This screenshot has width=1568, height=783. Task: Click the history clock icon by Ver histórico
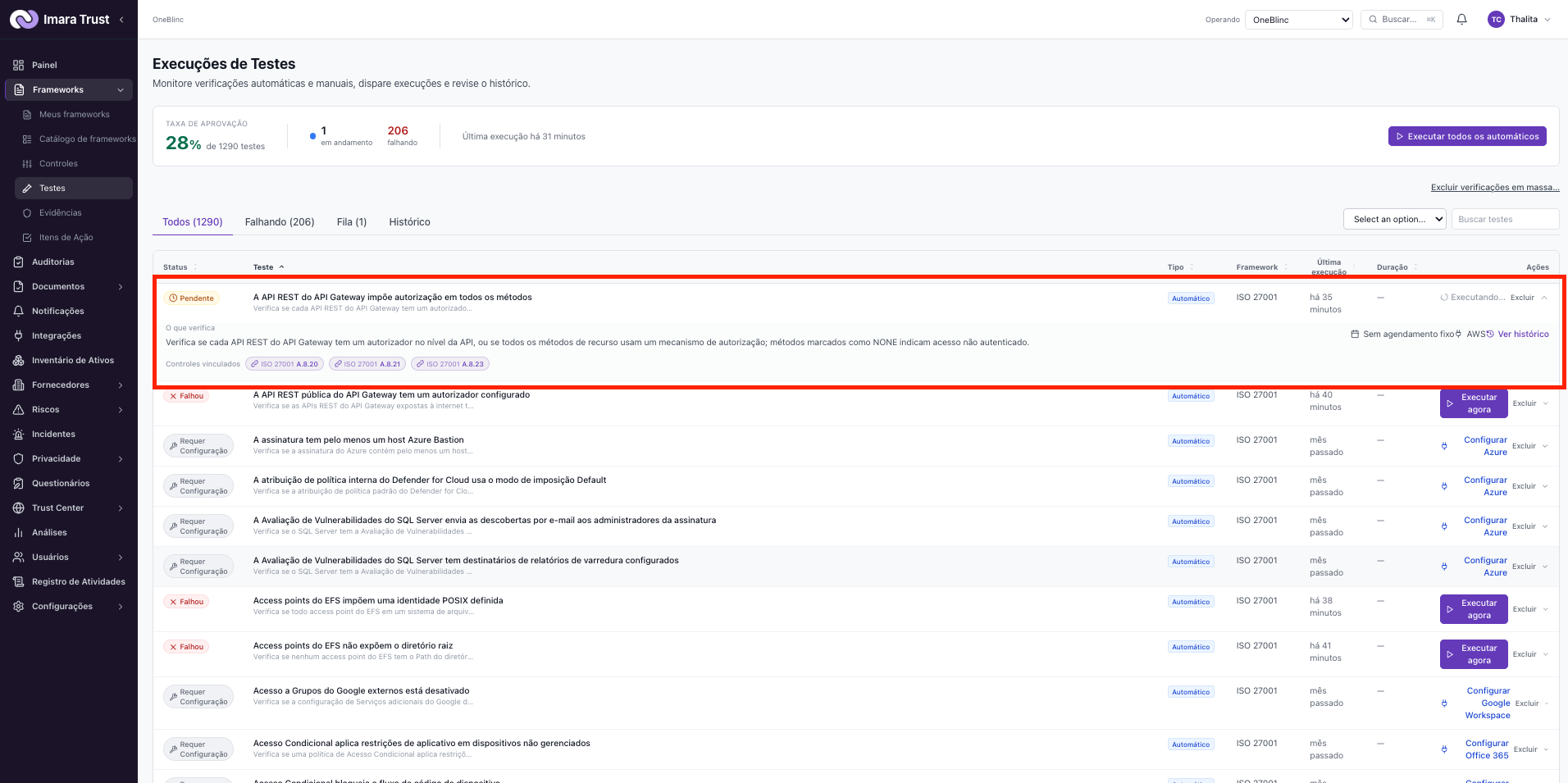coord(1490,334)
